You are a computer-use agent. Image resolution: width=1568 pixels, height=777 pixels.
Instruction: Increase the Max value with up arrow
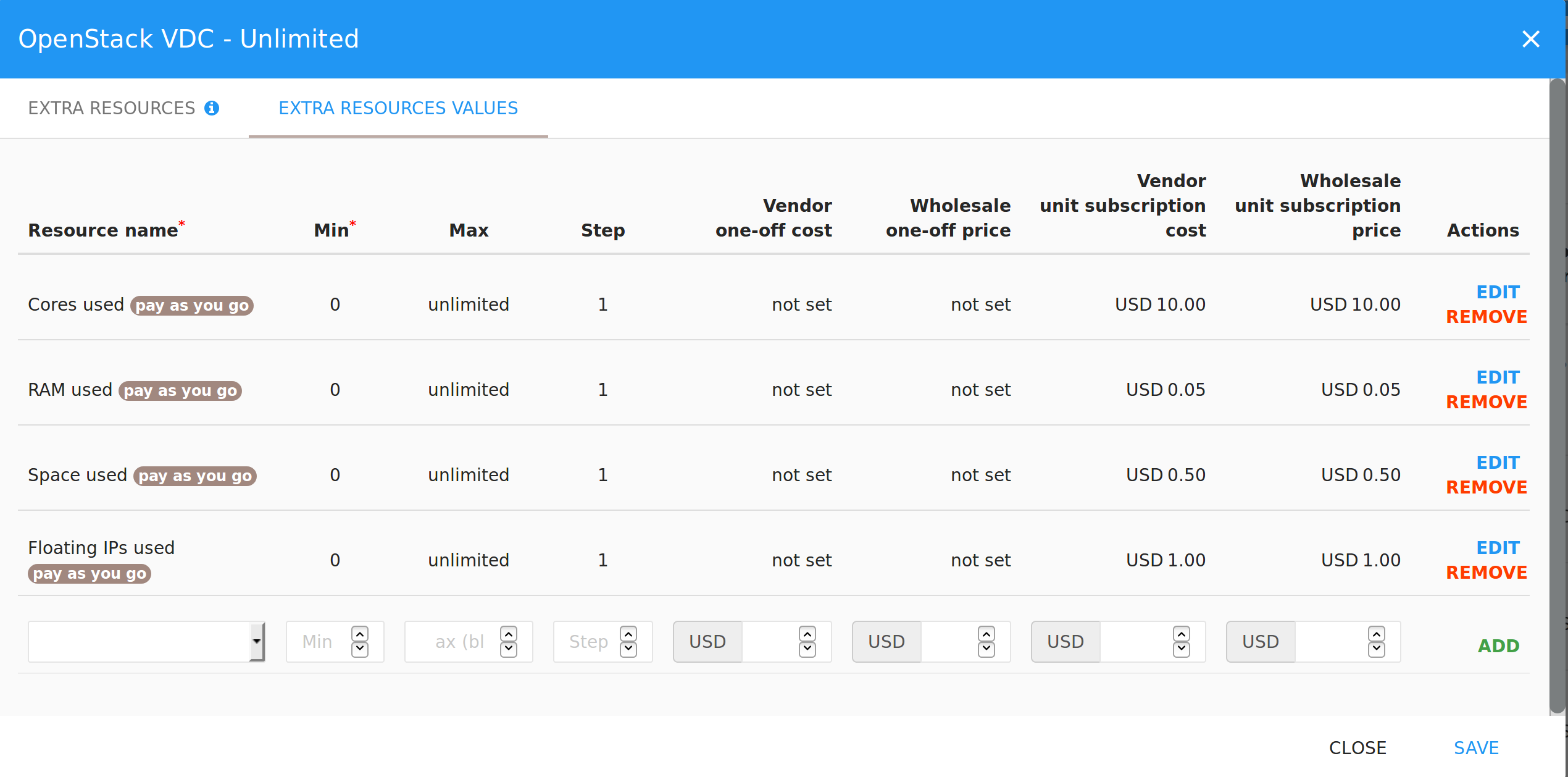(x=509, y=634)
